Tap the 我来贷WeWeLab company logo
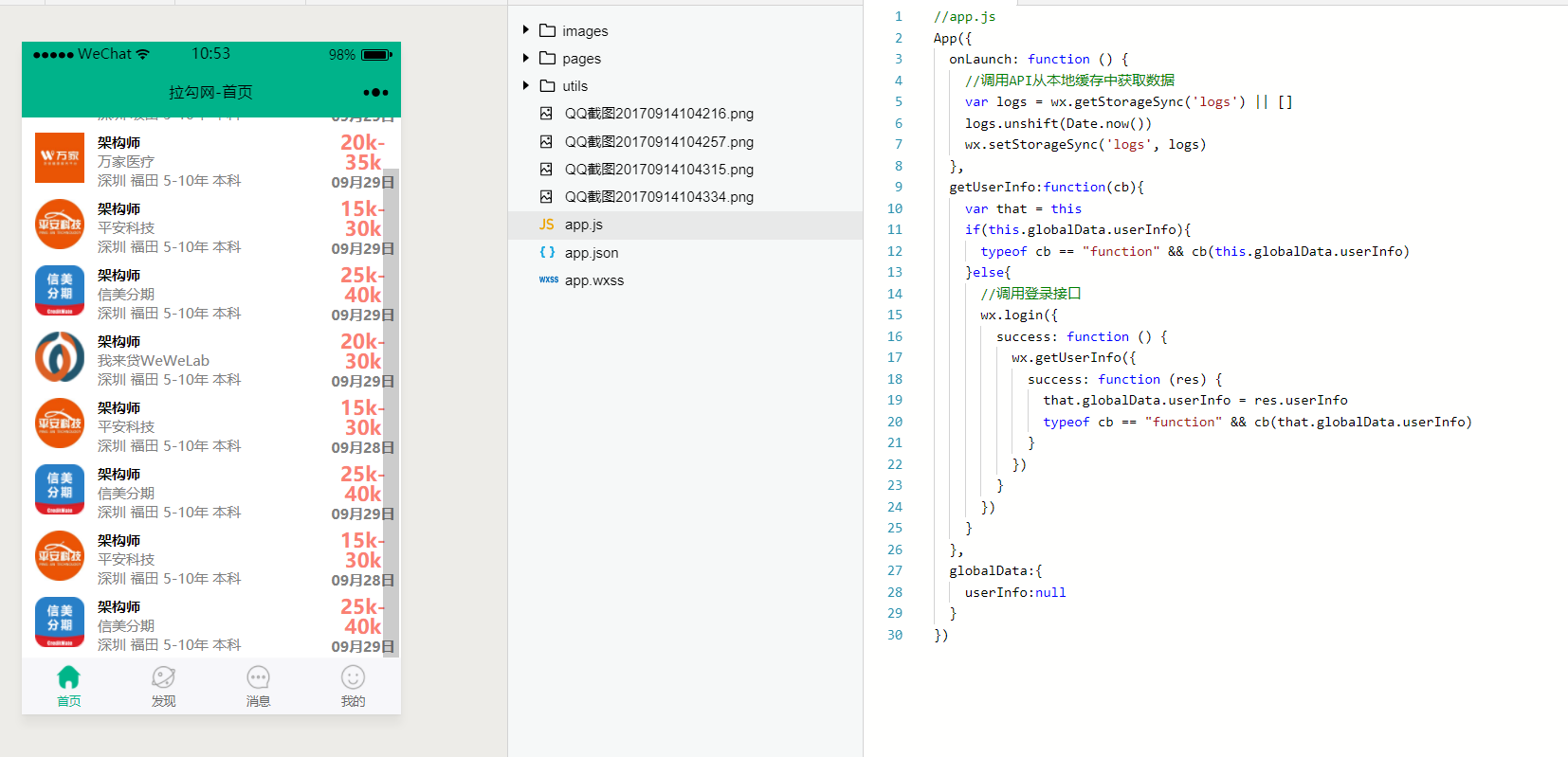 (x=60, y=356)
